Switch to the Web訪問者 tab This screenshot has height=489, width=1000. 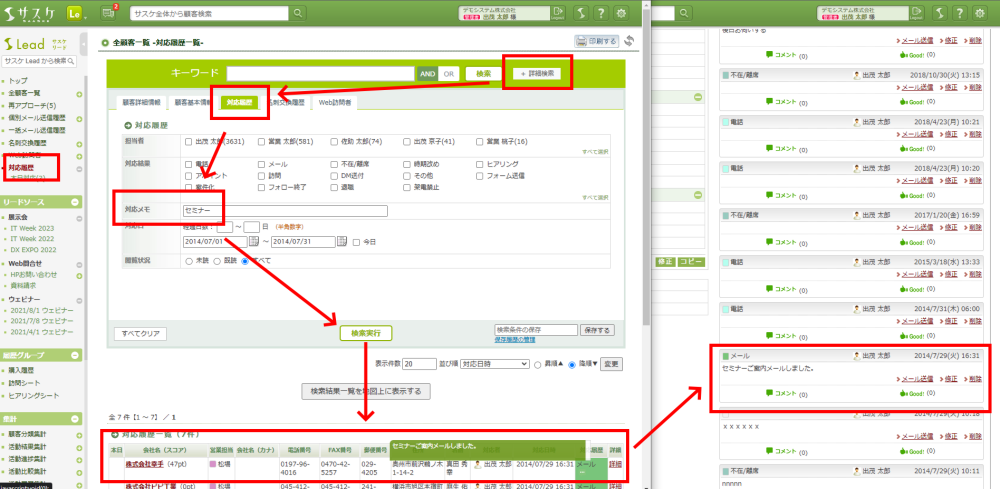335,102
